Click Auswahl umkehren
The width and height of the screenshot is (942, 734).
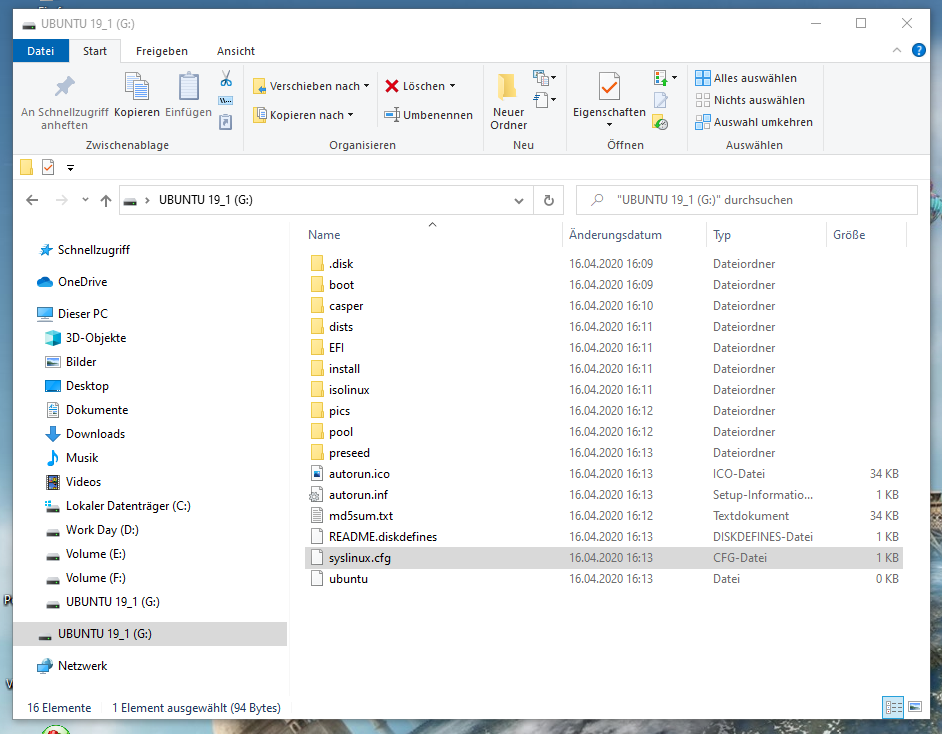click(754, 122)
